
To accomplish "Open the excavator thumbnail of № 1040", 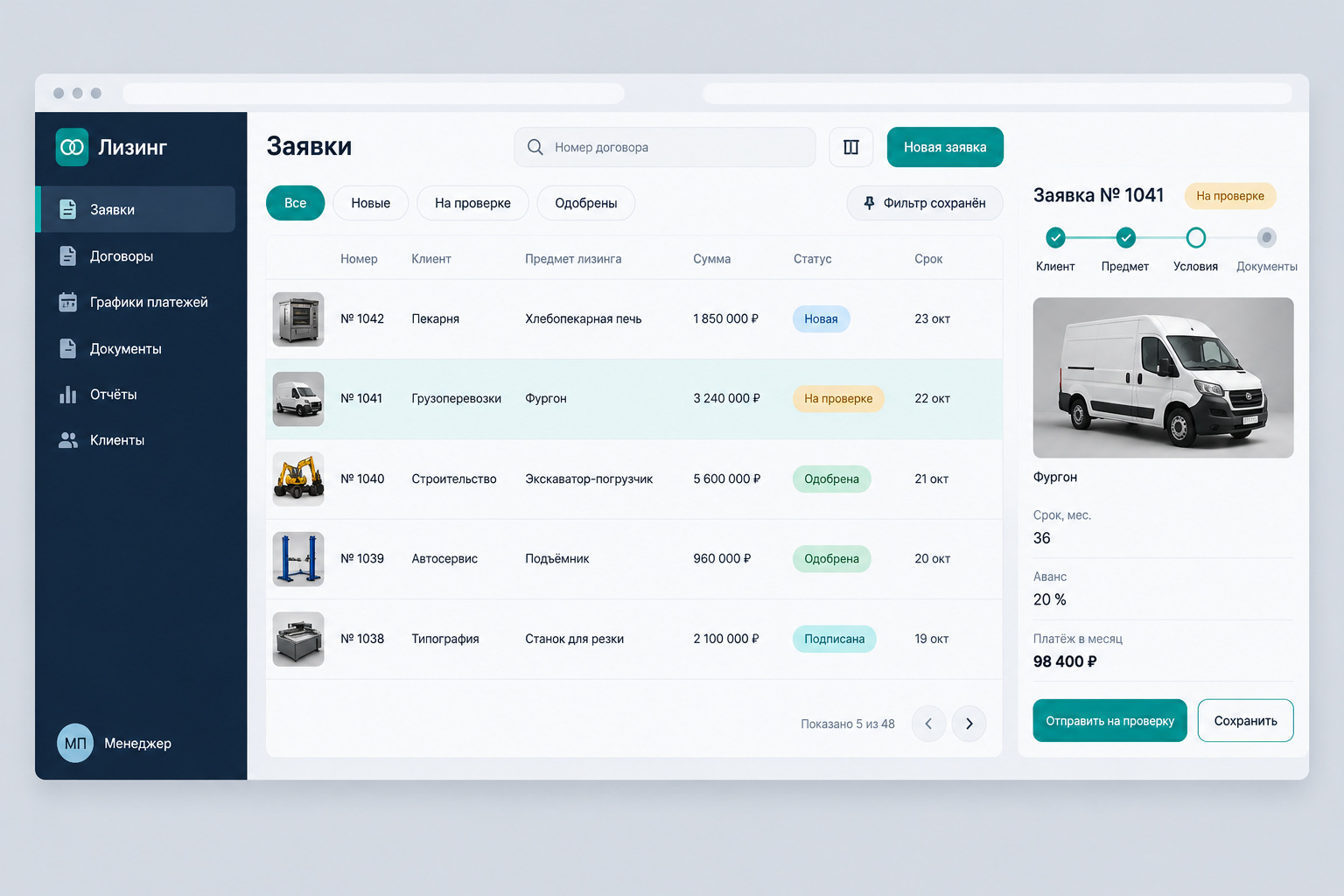I will (298, 479).
